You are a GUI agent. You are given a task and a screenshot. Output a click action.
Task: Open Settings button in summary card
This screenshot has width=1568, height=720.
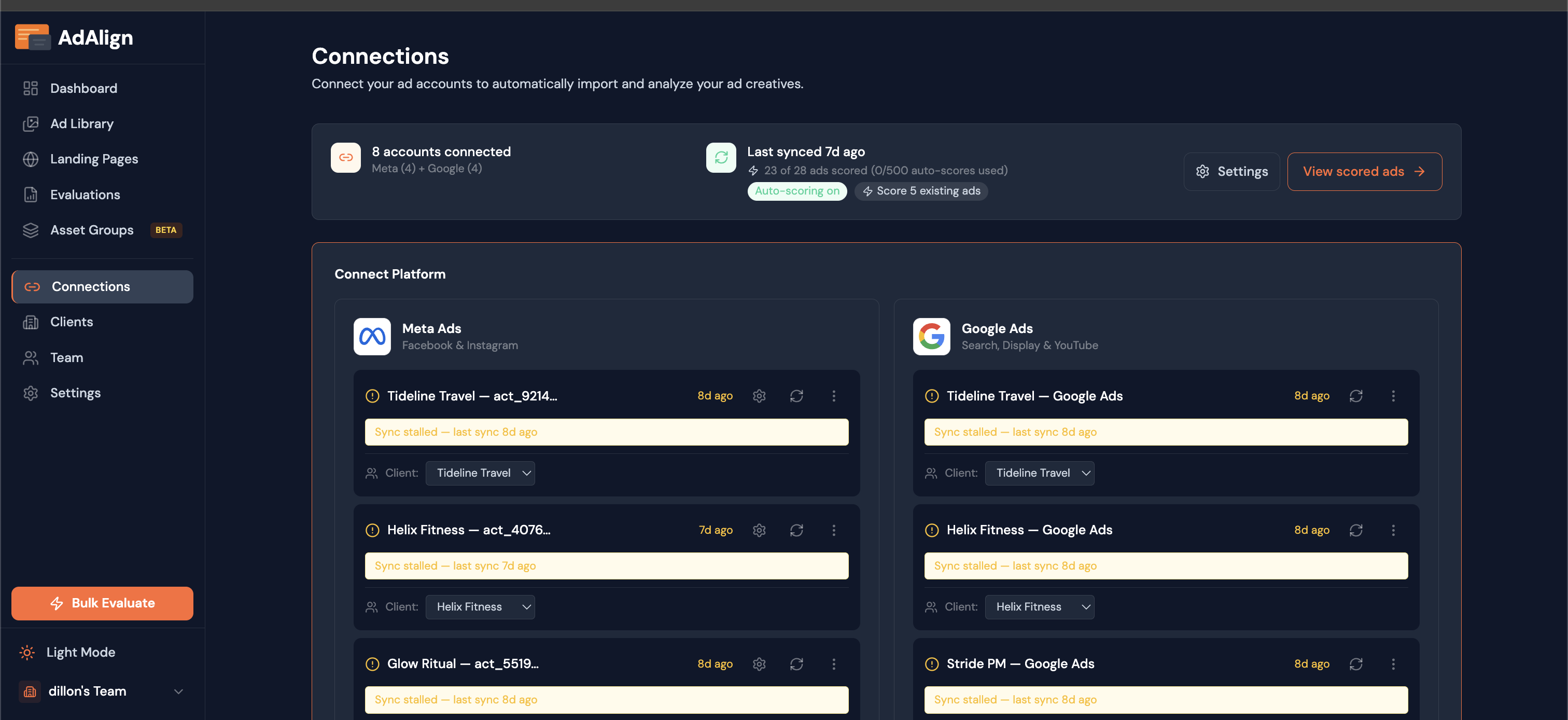pyautogui.click(x=1231, y=172)
